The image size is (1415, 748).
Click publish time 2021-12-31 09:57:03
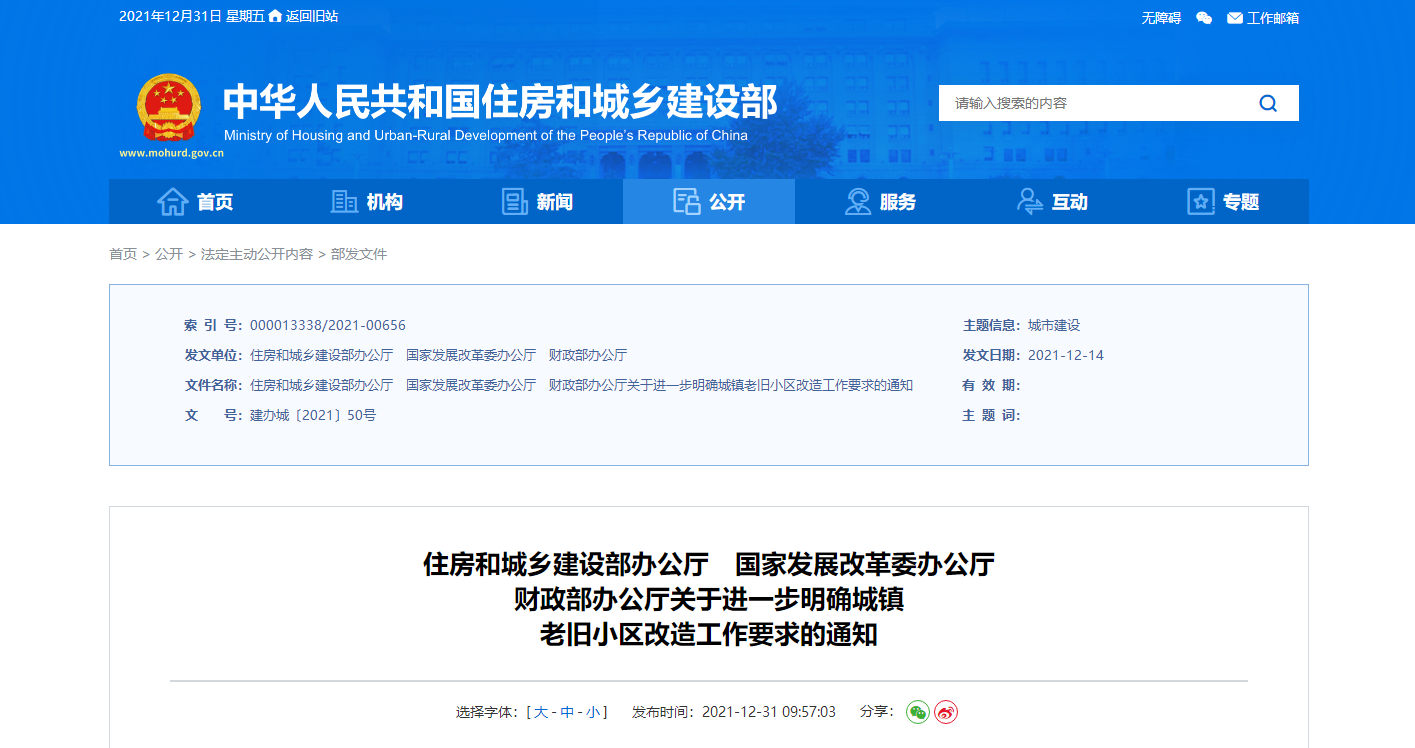[x=769, y=712]
